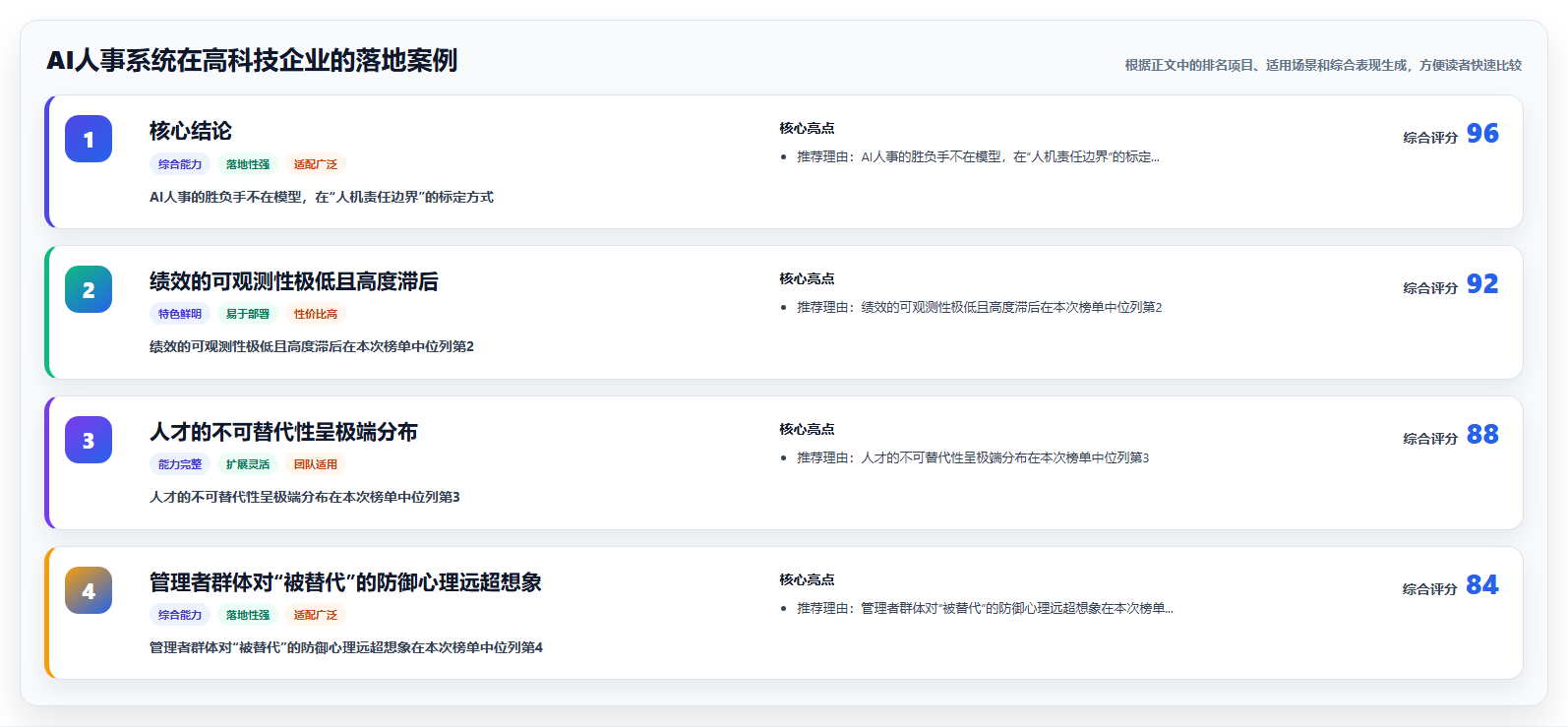Screen dimensions: 1568x727
Task: Click description 人才的不可替代性…位列第3
Action: point(305,497)
